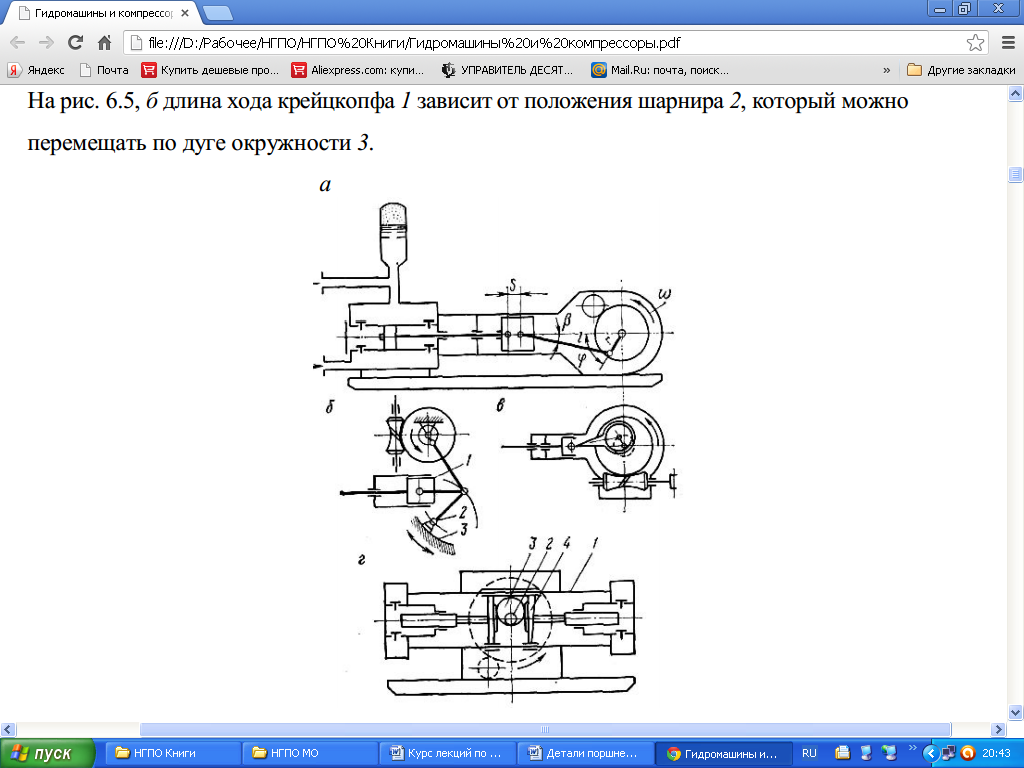1024x768 pixels.
Task: Show hidden system tray icons
Action: 931,753
